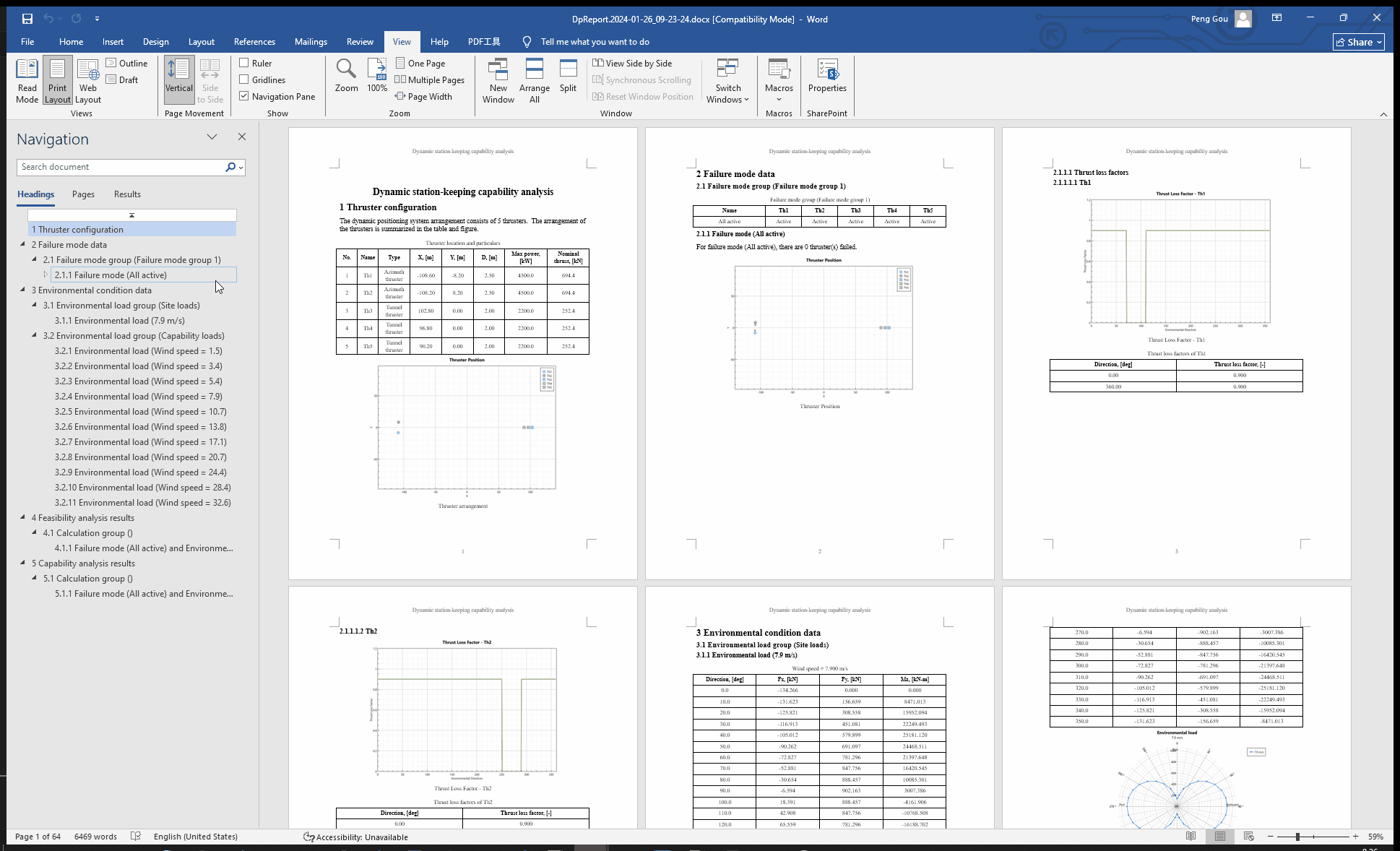Image resolution: width=1400 pixels, height=851 pixels.
Task: Fit document to Page Width
Action: [x=423, y=97]
